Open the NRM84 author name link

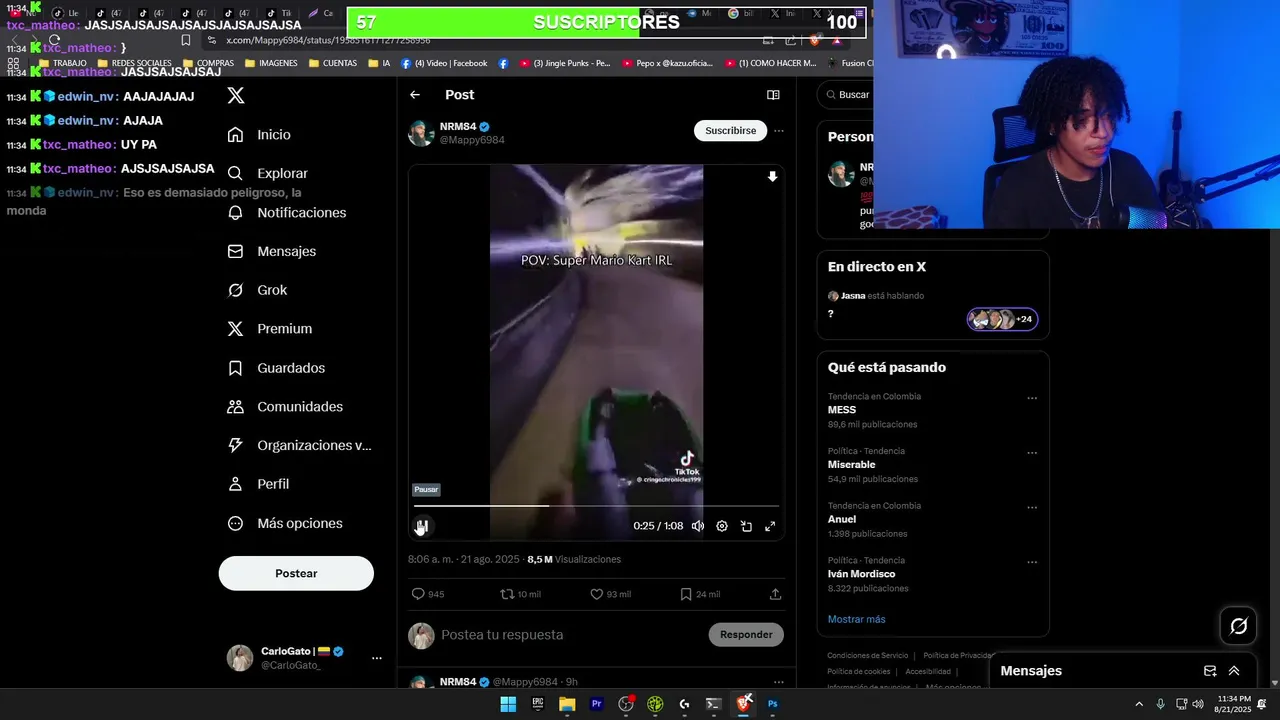pos(458,127)
